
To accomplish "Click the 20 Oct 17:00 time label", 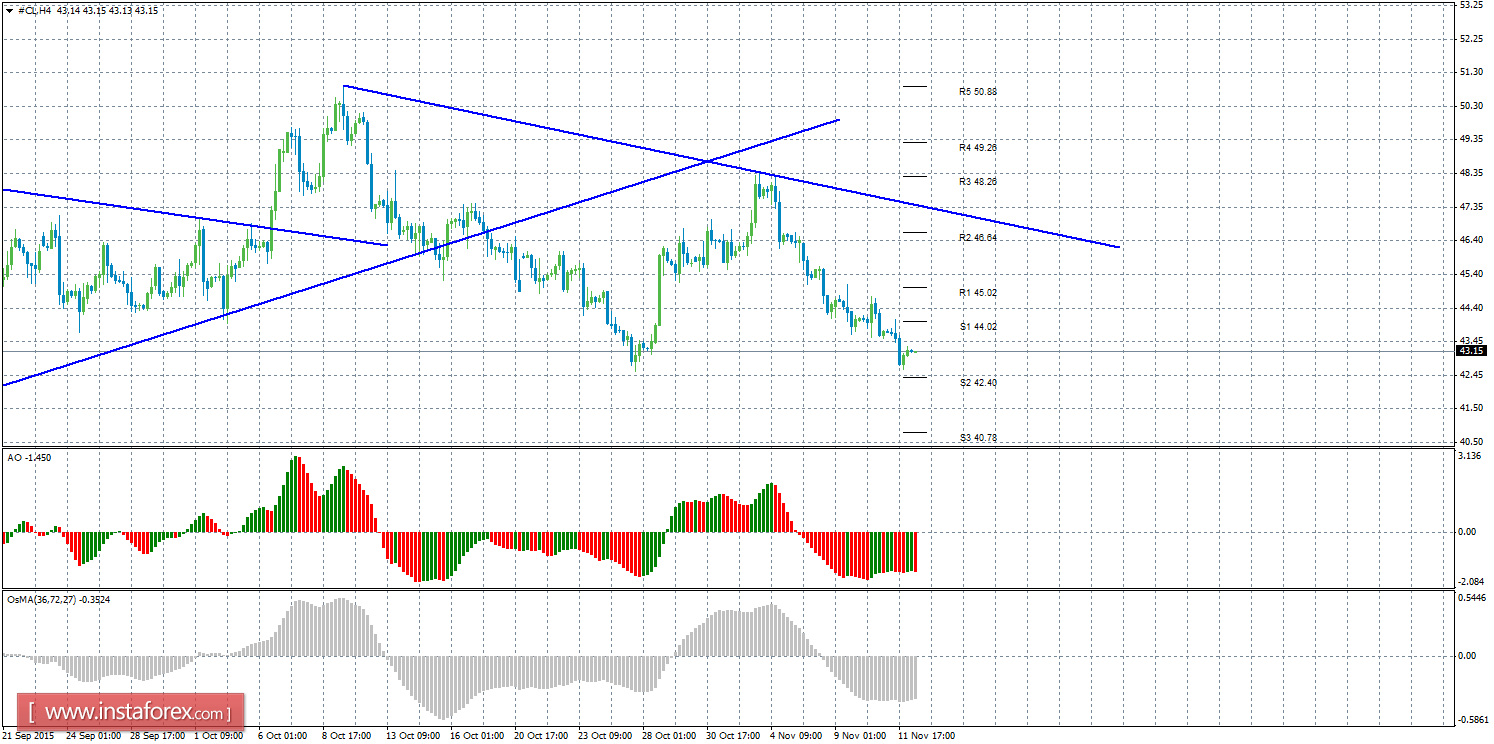I will click(541, 736).
